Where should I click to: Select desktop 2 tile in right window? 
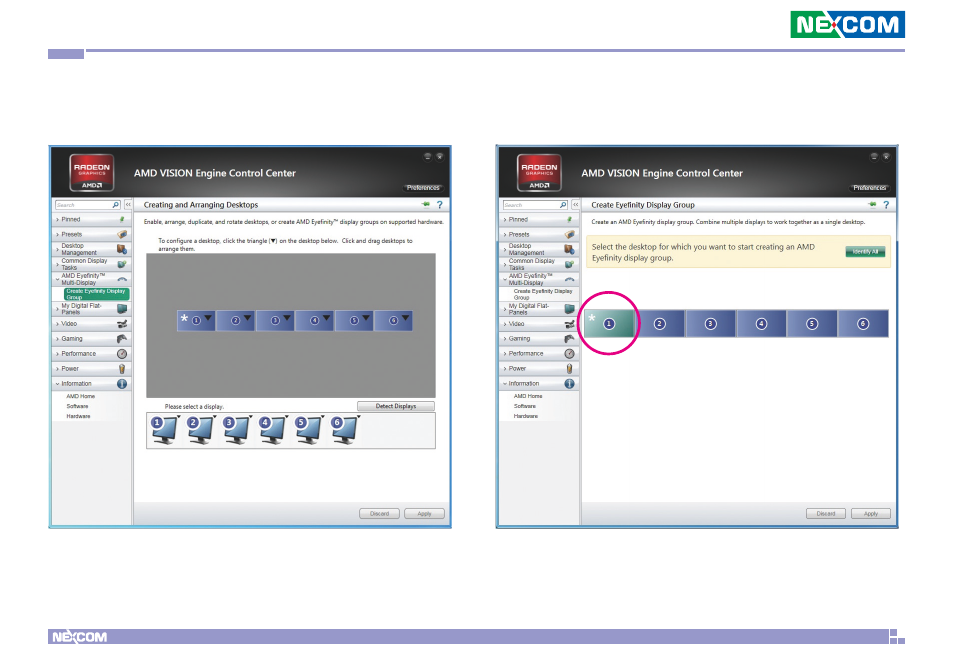(x=660, y=324)
